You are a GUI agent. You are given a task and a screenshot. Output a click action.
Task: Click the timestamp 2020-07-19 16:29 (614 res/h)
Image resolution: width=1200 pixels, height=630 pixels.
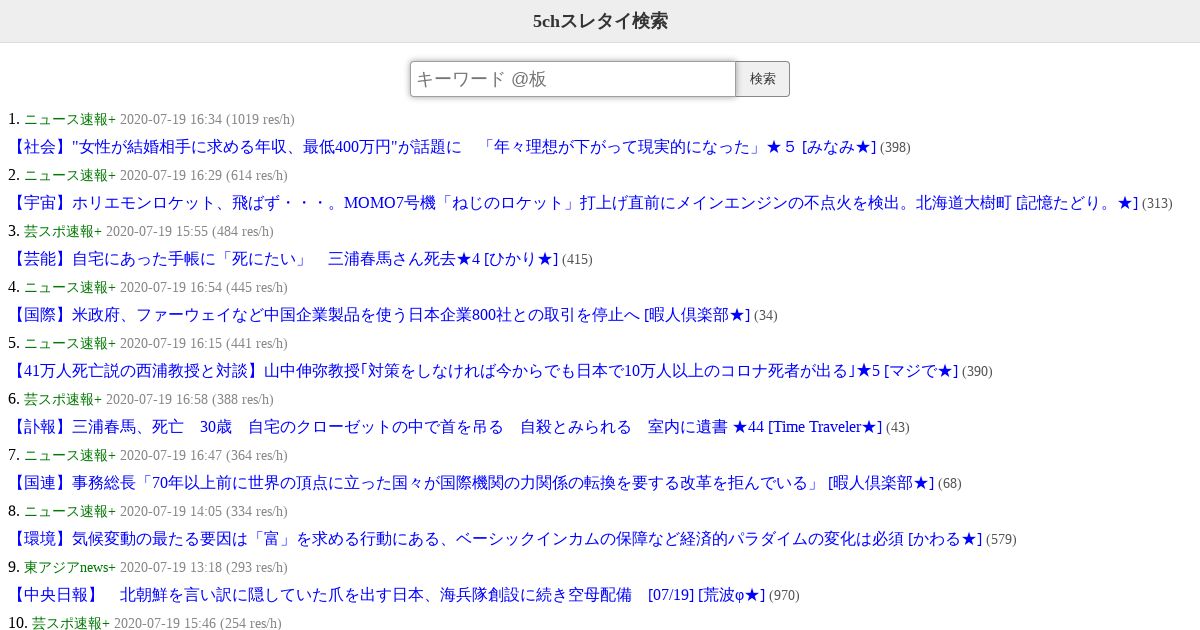tap(204, 175)
